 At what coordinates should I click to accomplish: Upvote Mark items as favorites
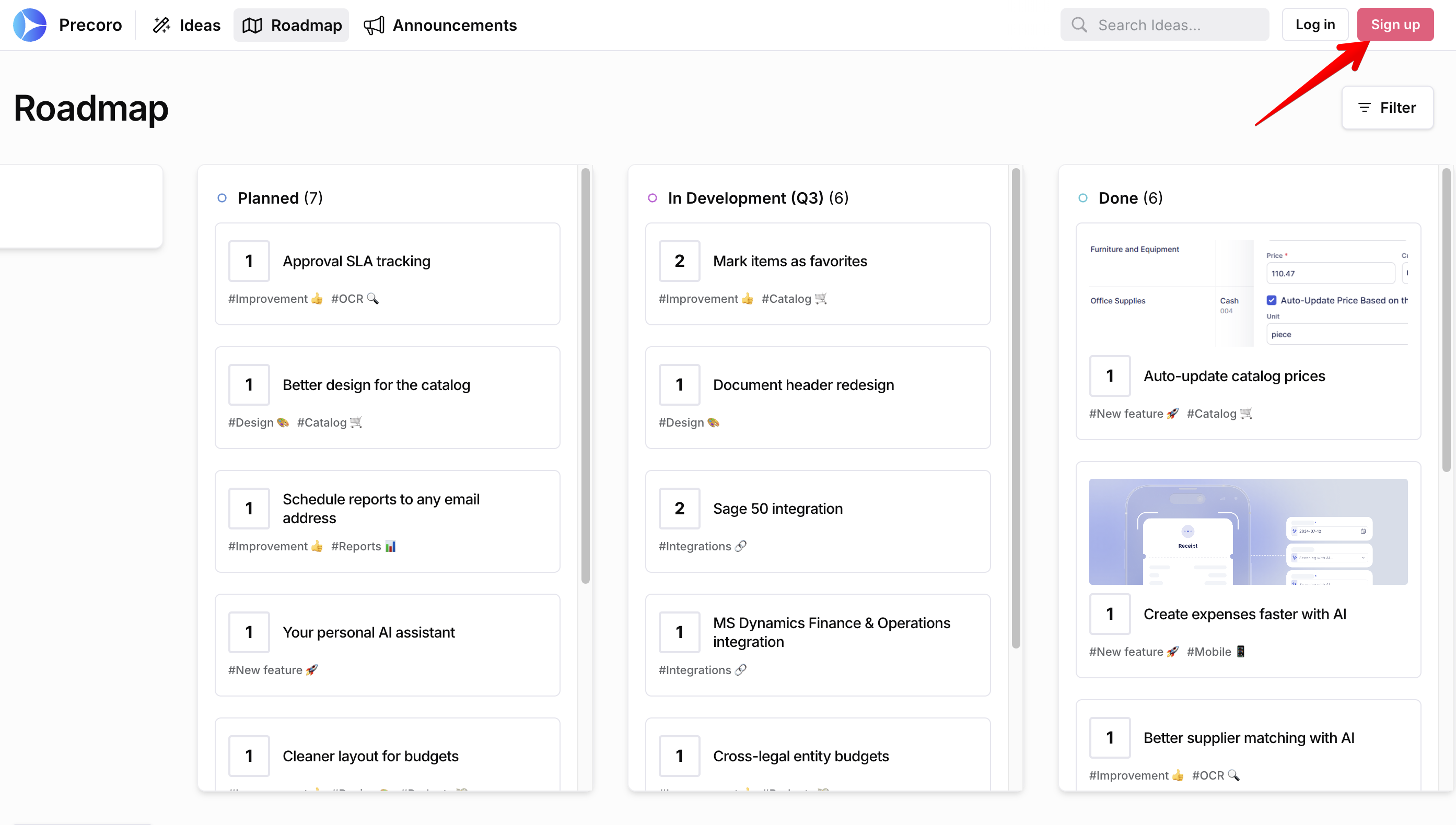[x=679, y=261]
